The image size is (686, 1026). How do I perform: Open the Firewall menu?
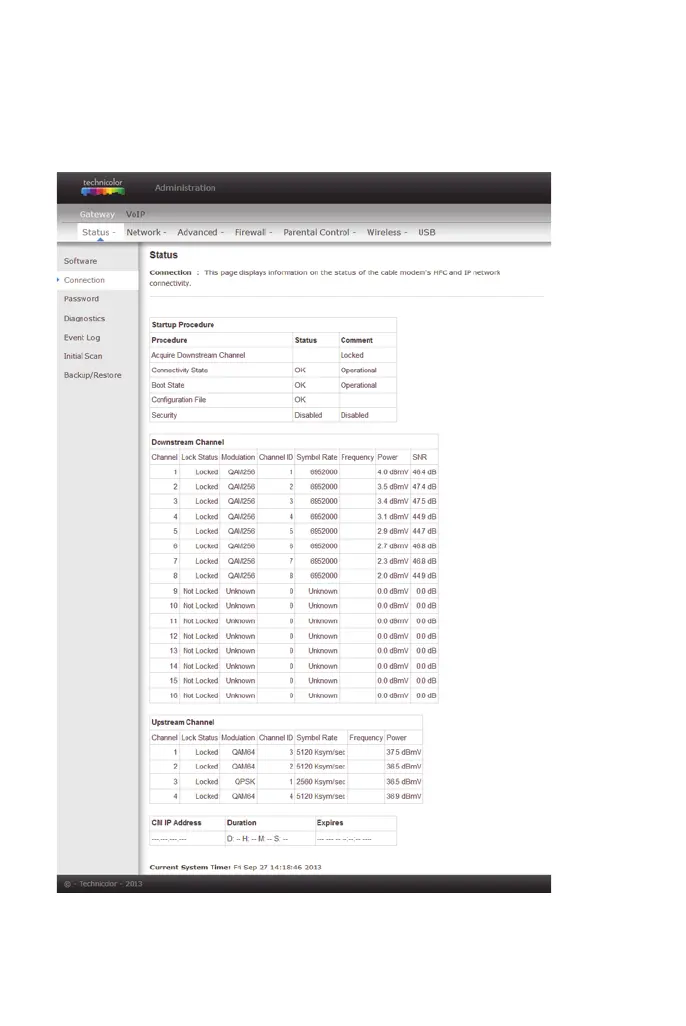[x=253, y=232]
